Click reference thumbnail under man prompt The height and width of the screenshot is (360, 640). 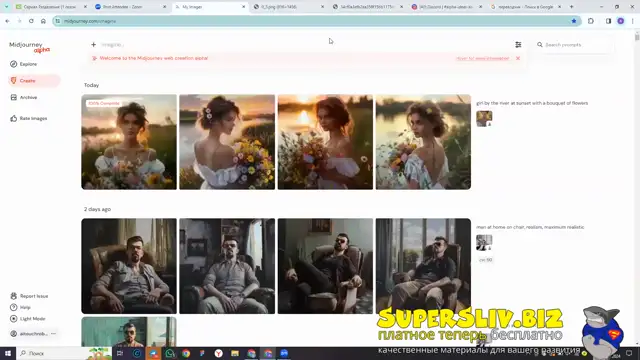tap(484, 242)
